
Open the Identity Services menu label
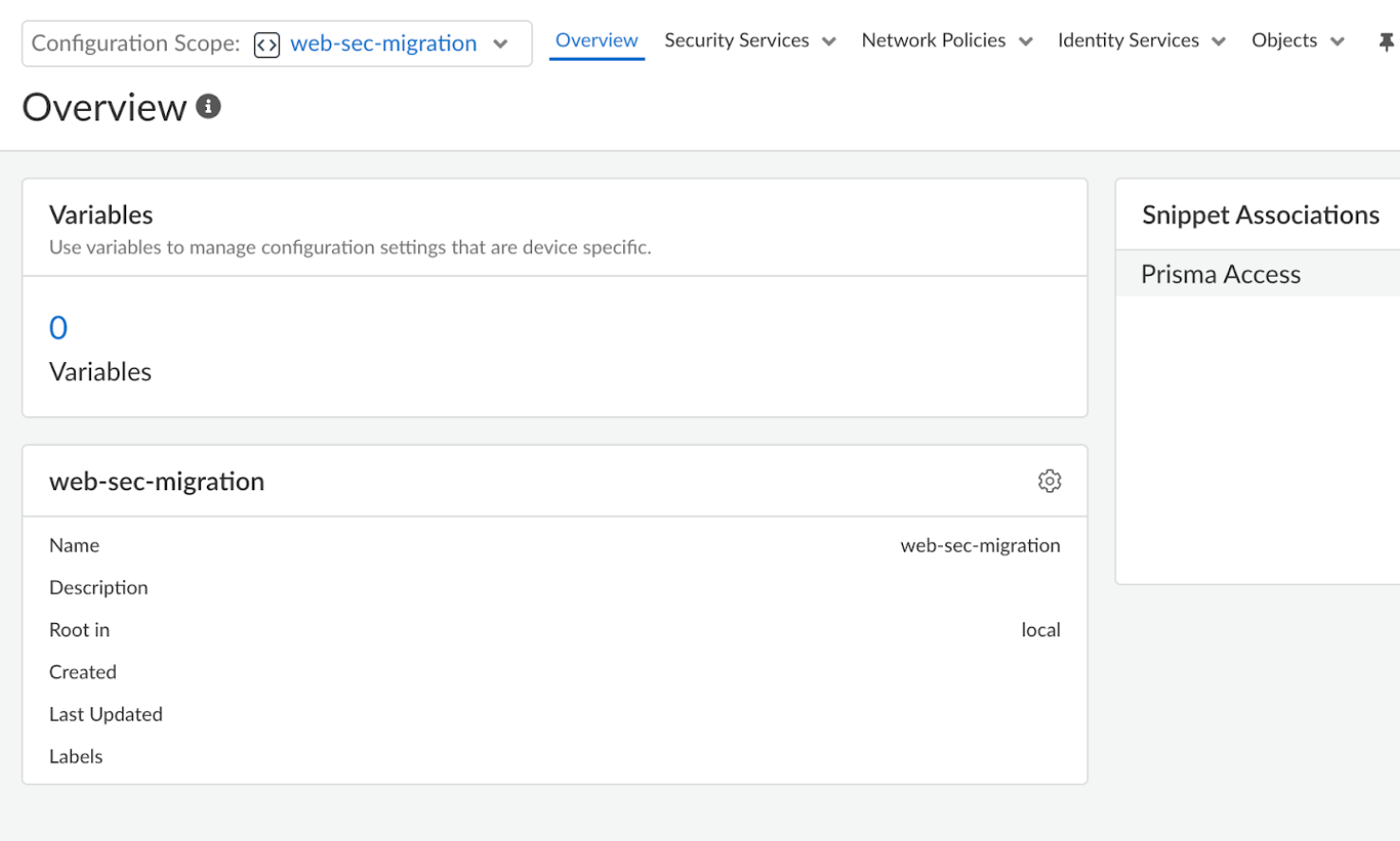point(1128,41)
